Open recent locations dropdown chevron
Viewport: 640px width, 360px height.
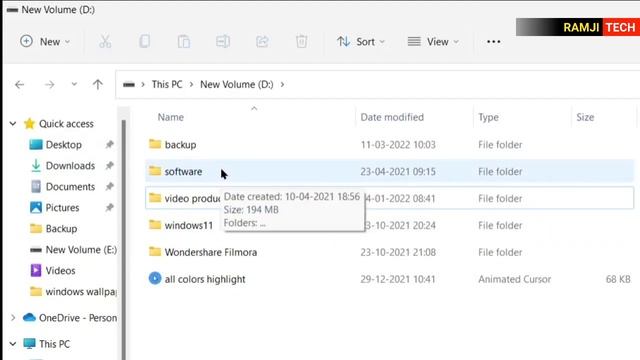(74, 84)
